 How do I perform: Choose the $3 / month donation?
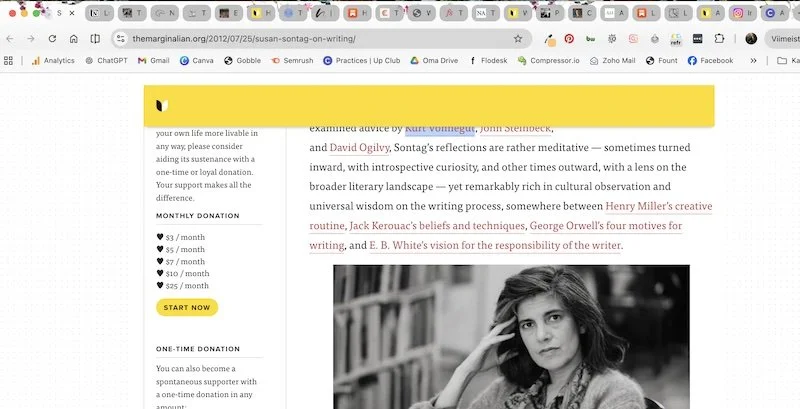(x=181, y=237)
